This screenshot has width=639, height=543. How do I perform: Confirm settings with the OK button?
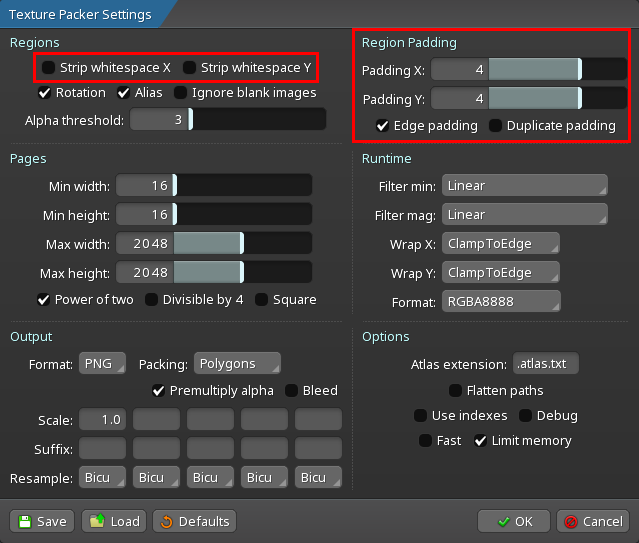point(512,521)
